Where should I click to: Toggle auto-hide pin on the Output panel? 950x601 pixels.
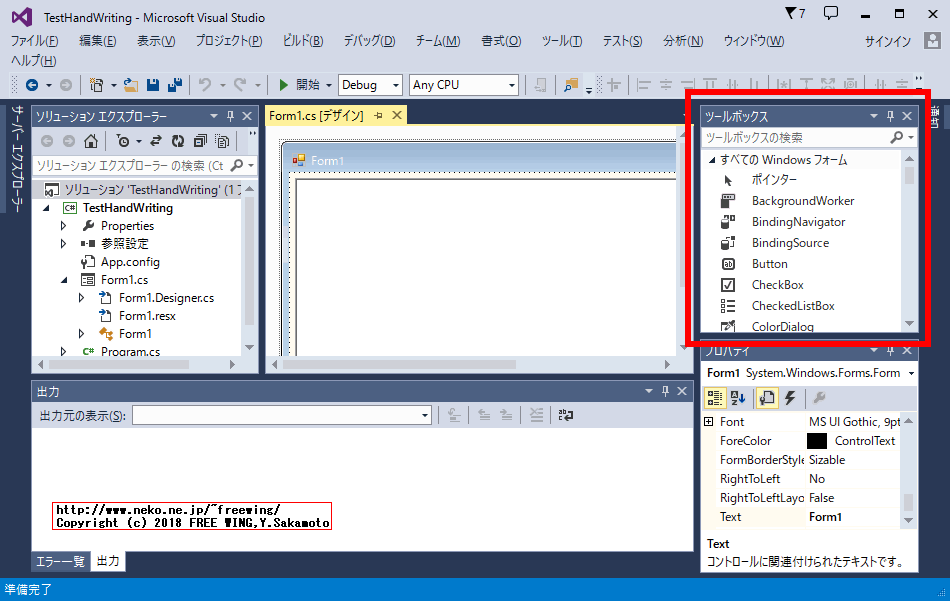664,391
